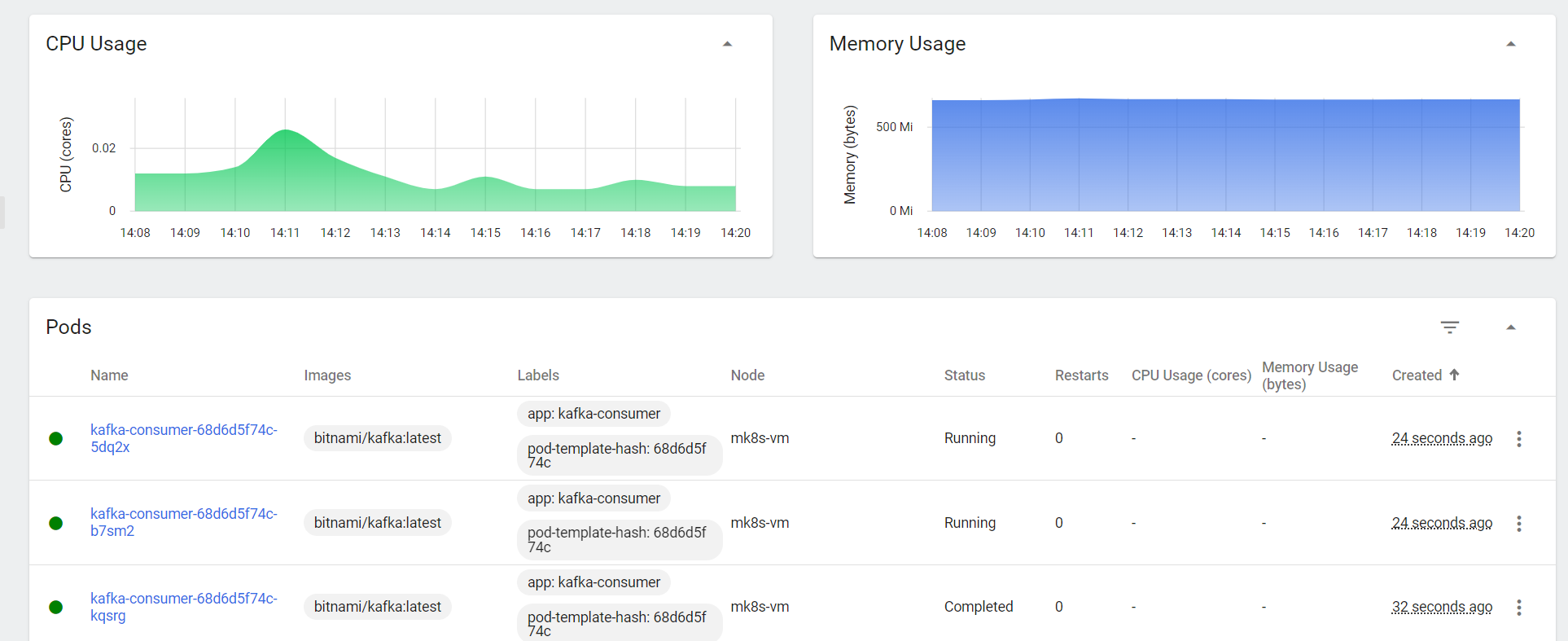Collapse the Pods card
The image size is (1568, 641).
click(x=1510, y=327)
